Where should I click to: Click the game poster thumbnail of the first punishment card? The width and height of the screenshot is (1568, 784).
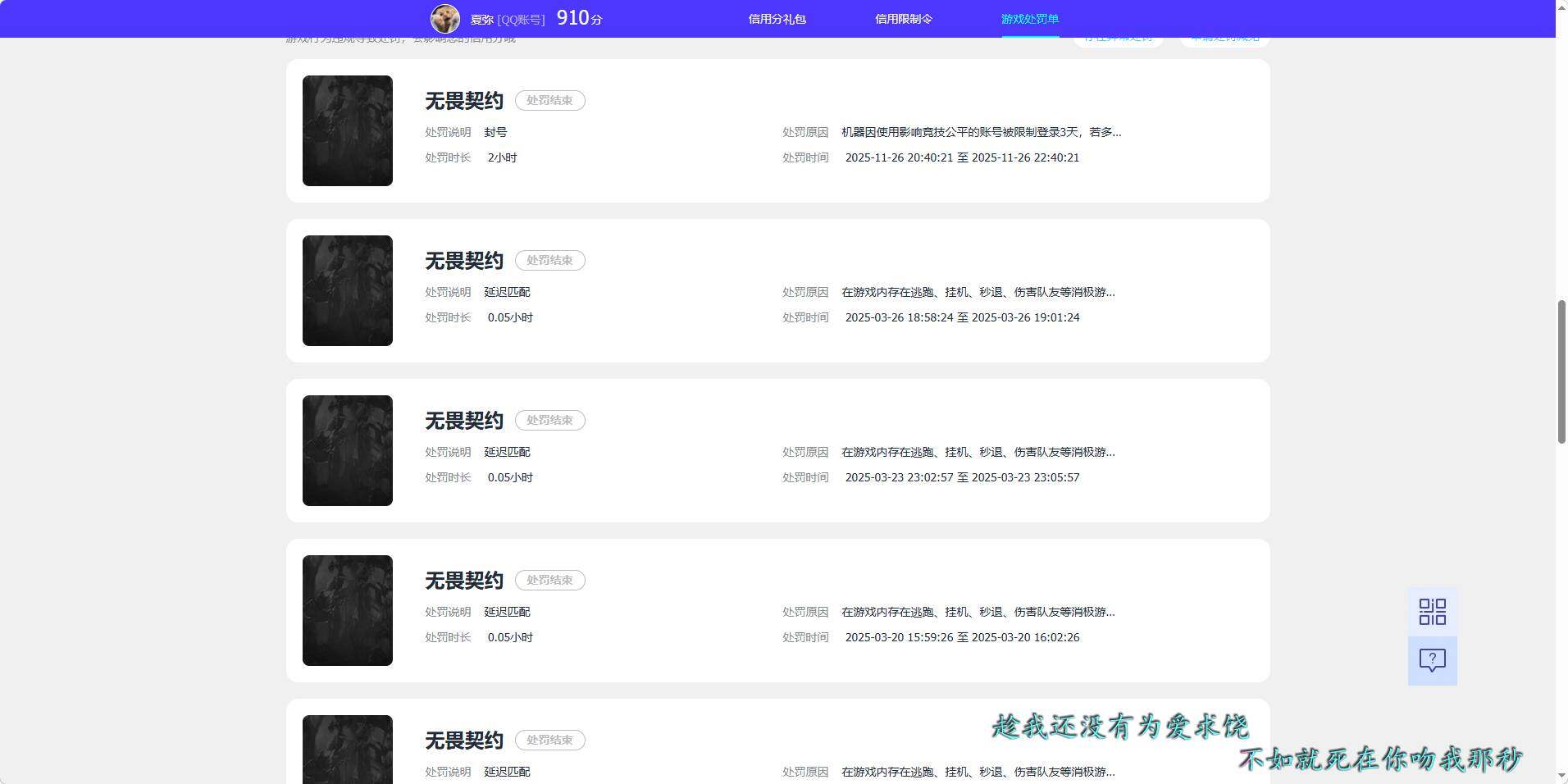tap(347, 130)
